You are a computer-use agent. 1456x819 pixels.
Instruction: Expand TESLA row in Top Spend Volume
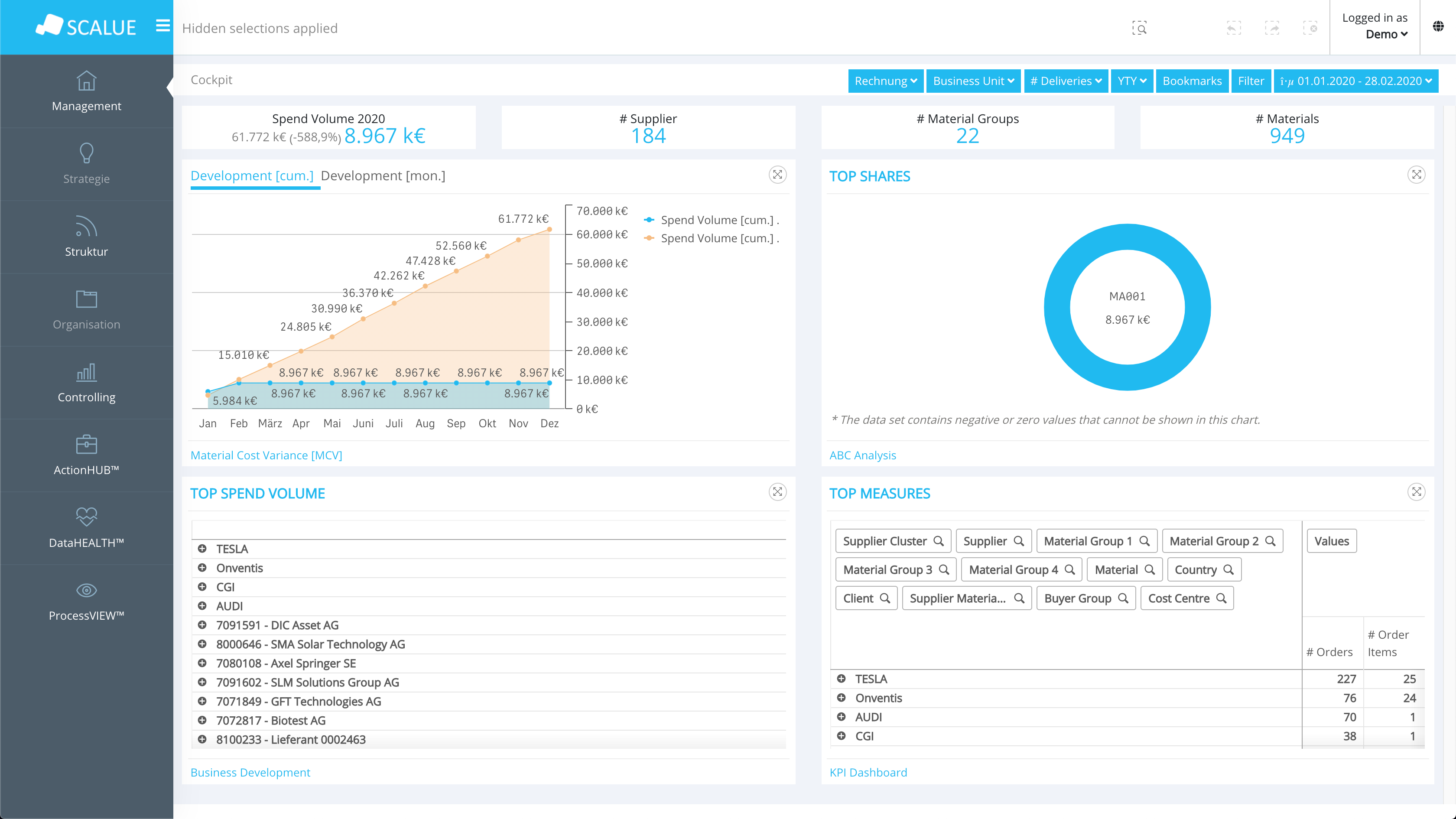pos(202,549)
